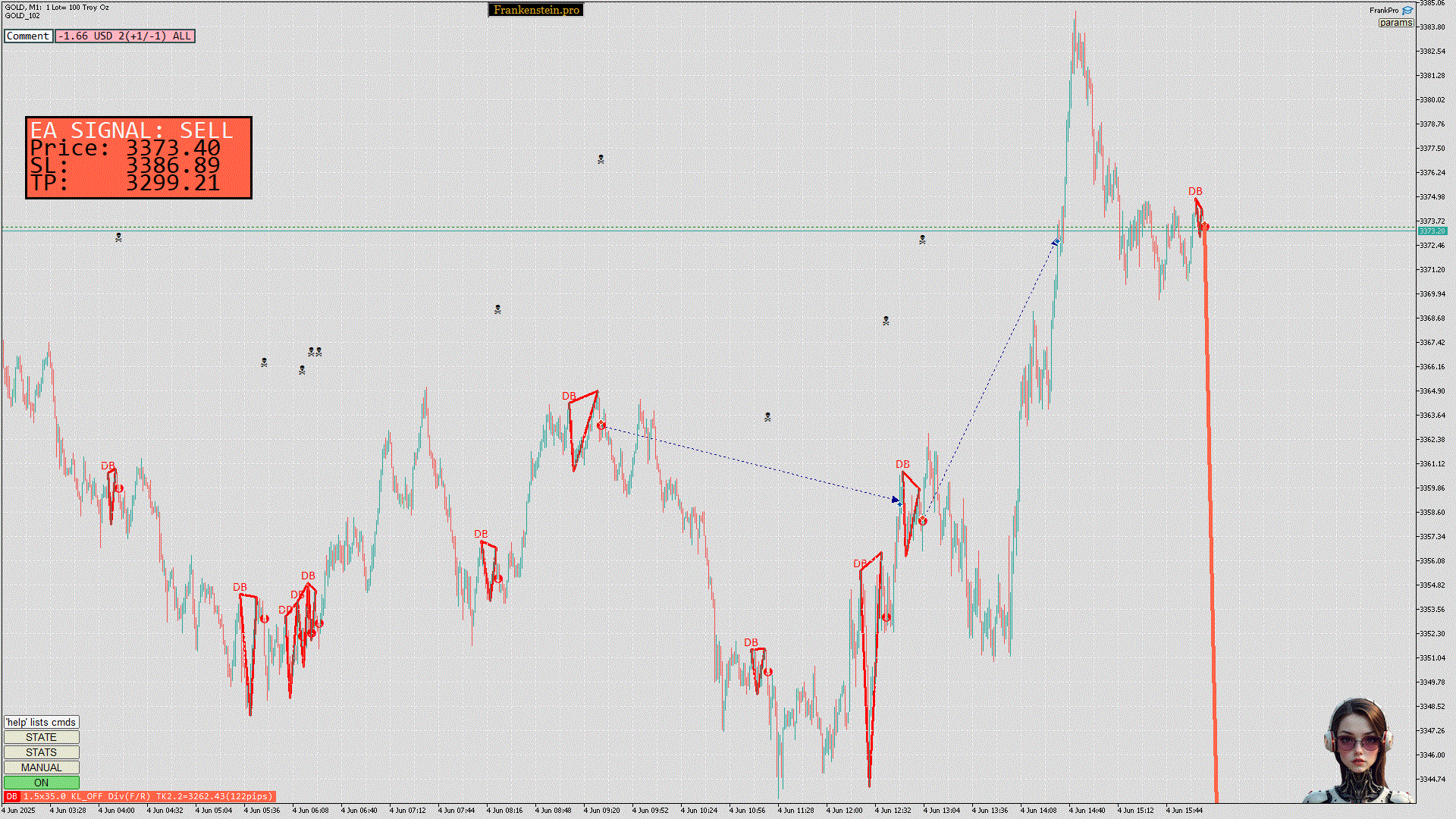Click the blue arrowhead above 14:08
Image resolution: width=1456 pixels, height=819 pixels.
point(1055,242)
